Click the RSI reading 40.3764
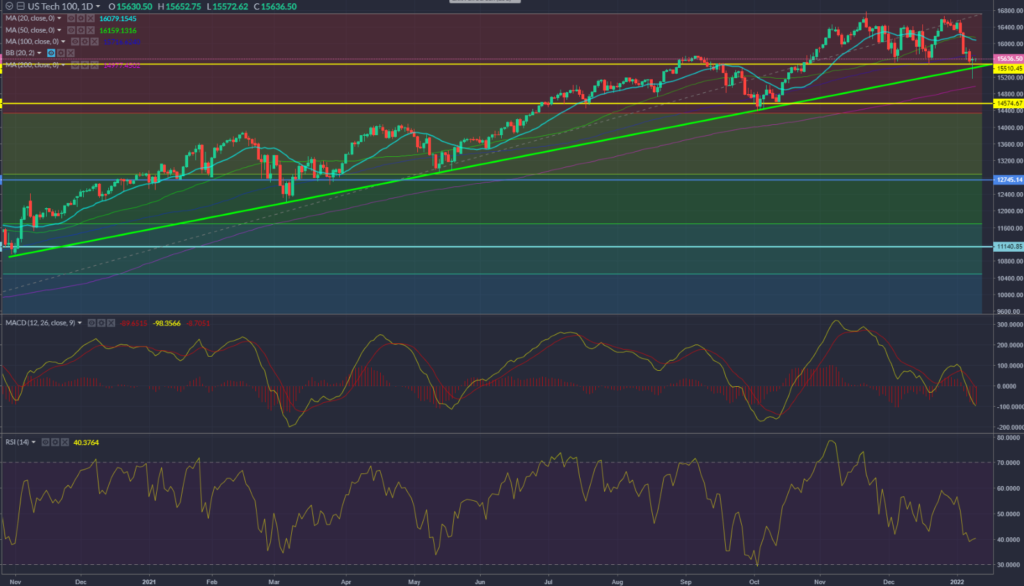The image size is (1024, 586). point(86,441)
